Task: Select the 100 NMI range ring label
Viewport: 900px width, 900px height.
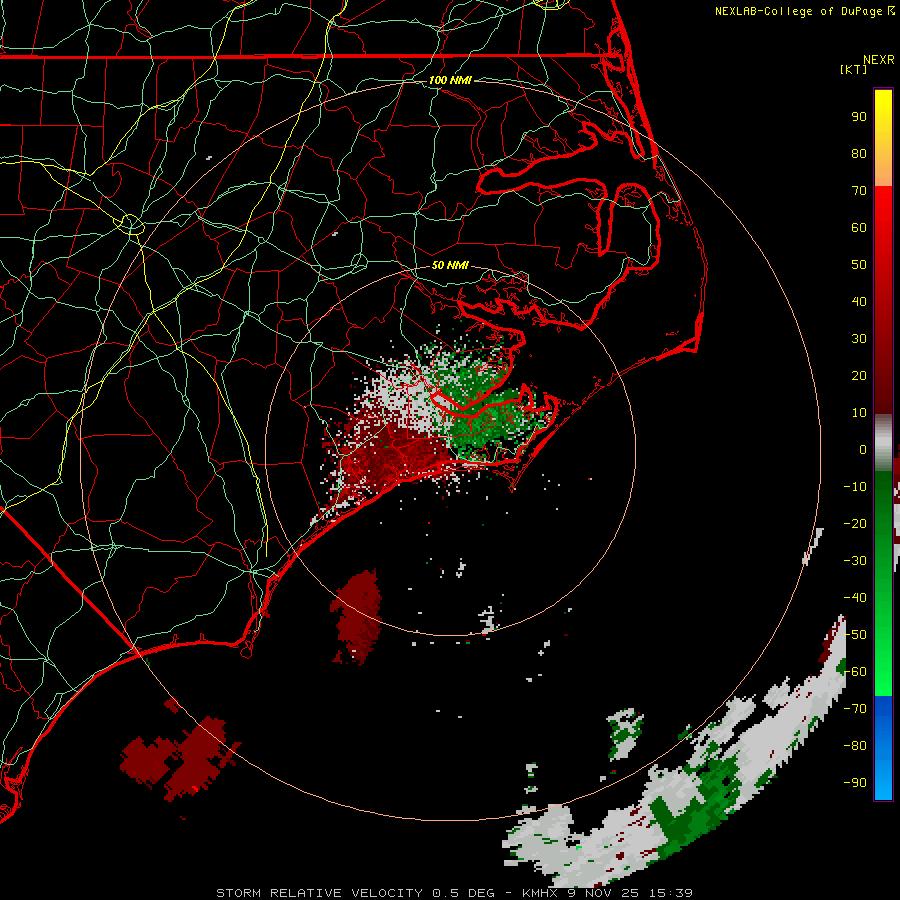Action: pos(450,80)
